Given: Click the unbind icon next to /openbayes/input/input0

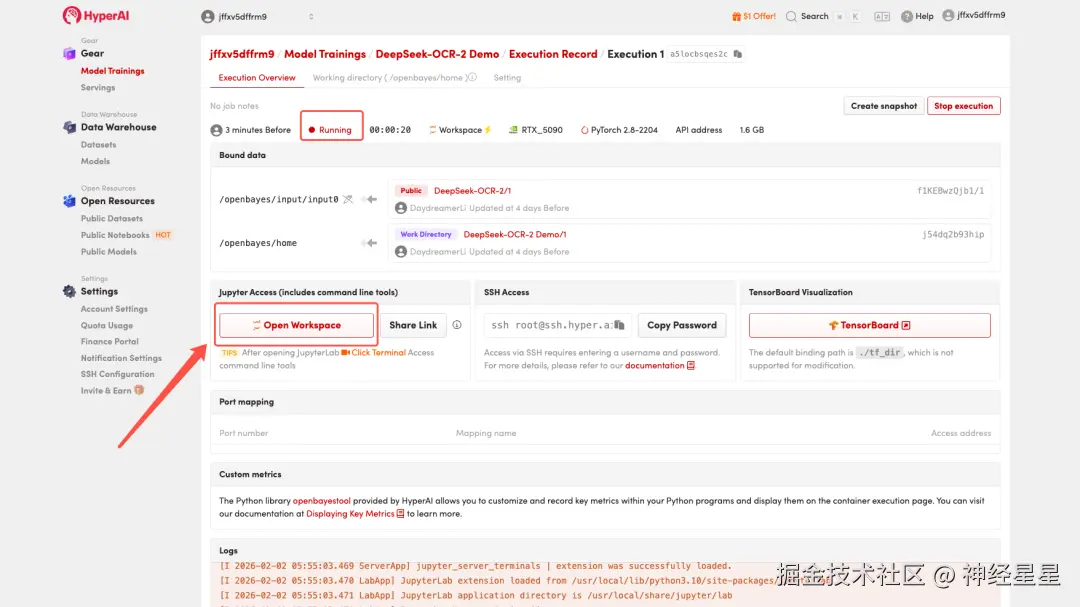Looking at the screenshot, I should coord(349,199).
